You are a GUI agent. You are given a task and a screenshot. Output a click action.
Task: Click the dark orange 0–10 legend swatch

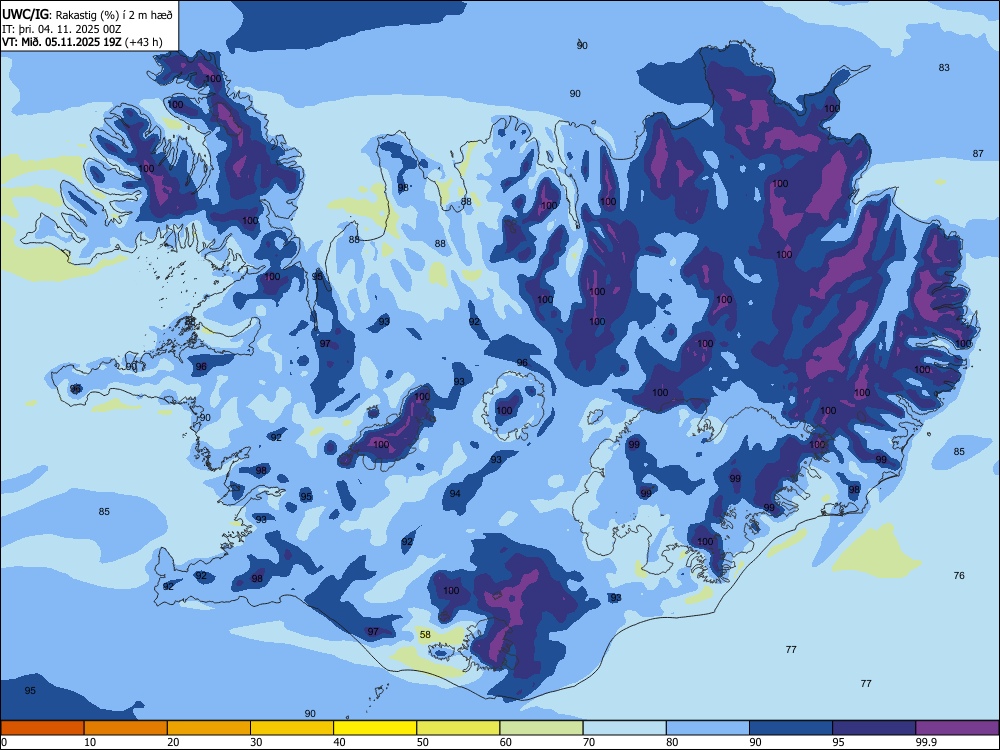pyautogui.click(x=42, y=728)
